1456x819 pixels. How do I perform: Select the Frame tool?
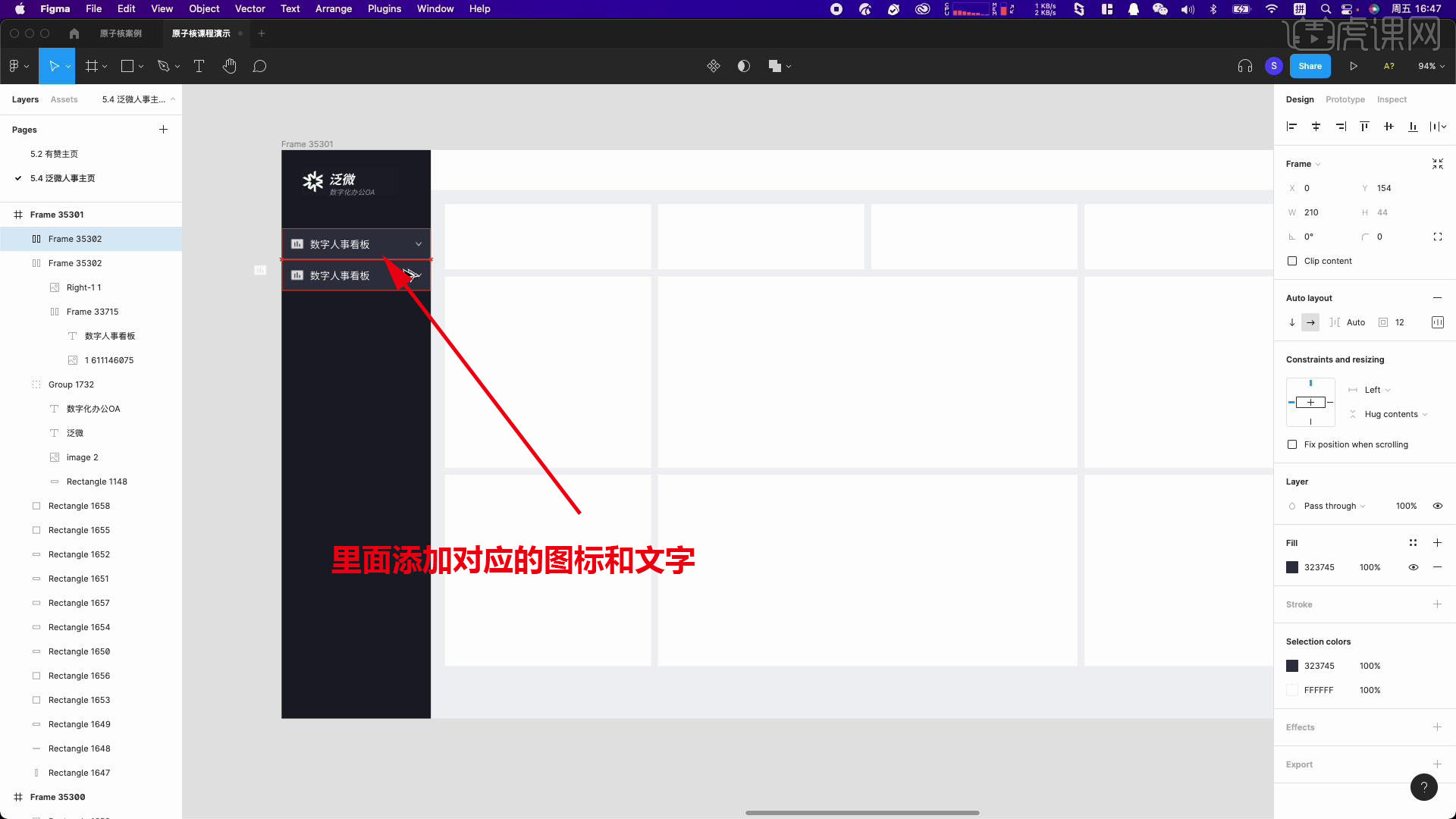(92, 66)
